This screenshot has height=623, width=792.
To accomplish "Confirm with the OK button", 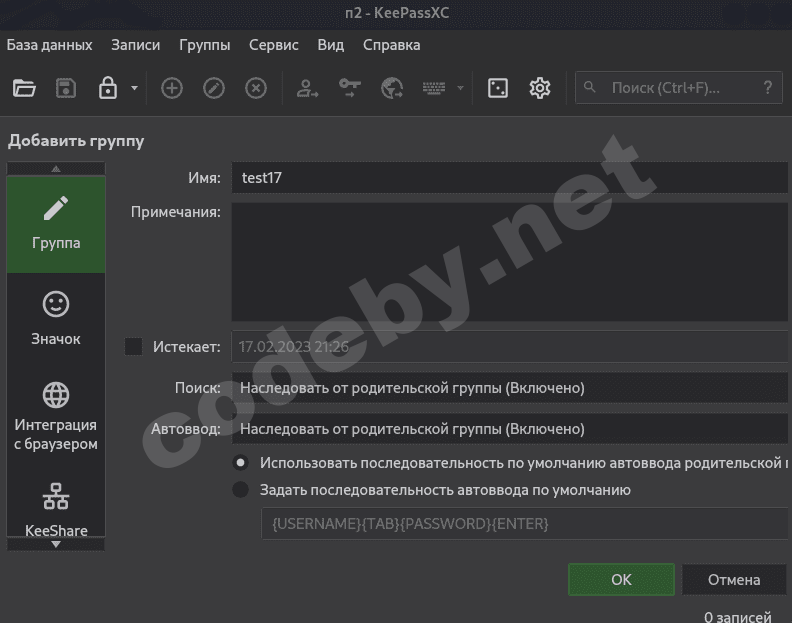I will pos(621,580).
